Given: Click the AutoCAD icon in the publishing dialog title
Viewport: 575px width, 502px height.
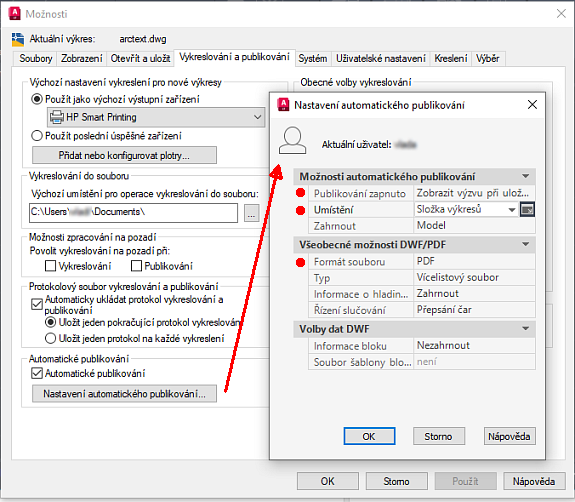Looking at the screenshot, I should pyautogui.click(x=283, y=105).
